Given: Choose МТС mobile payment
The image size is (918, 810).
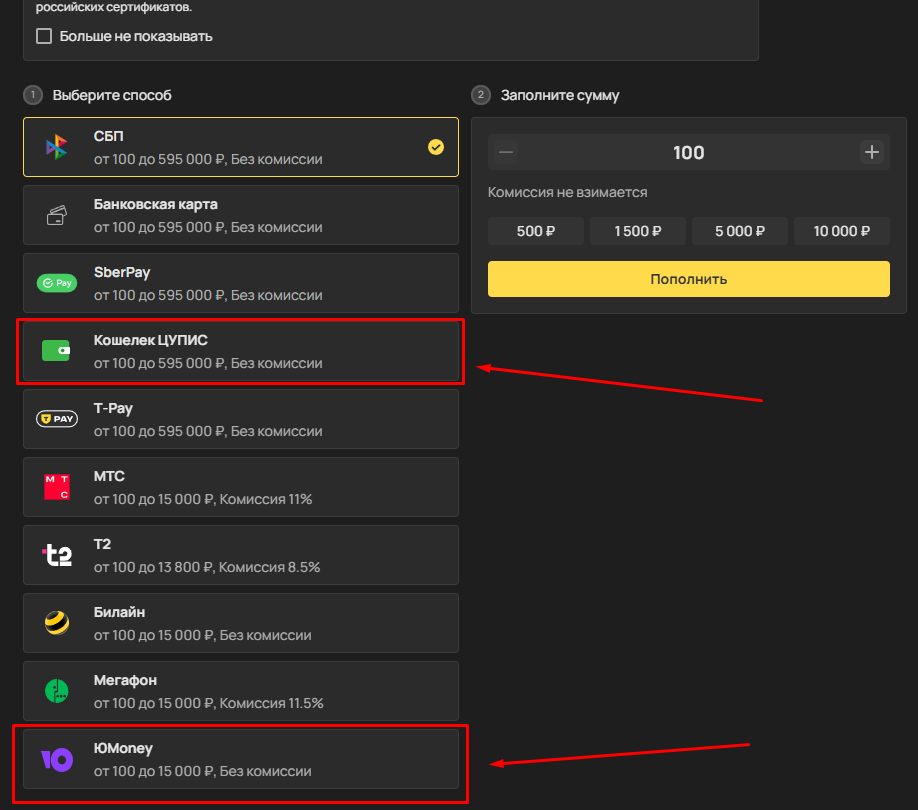Looking at the screenshot, I should (241, 487).
